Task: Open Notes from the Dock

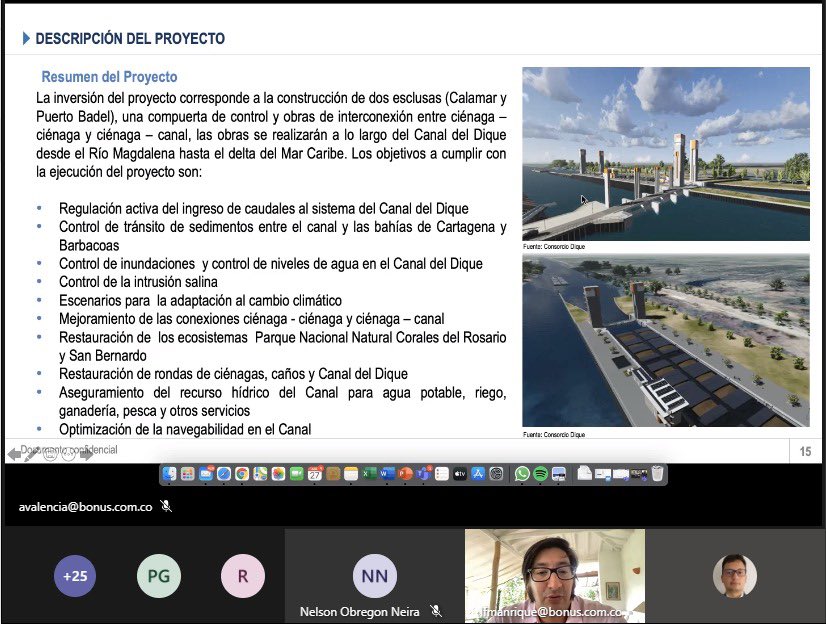Action: [x=351, y=474]
